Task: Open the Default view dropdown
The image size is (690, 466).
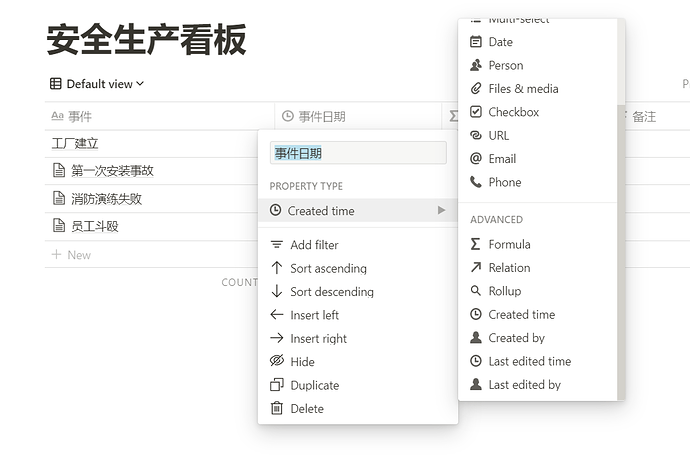Action: pyautogui.click(x=97, y=84)
